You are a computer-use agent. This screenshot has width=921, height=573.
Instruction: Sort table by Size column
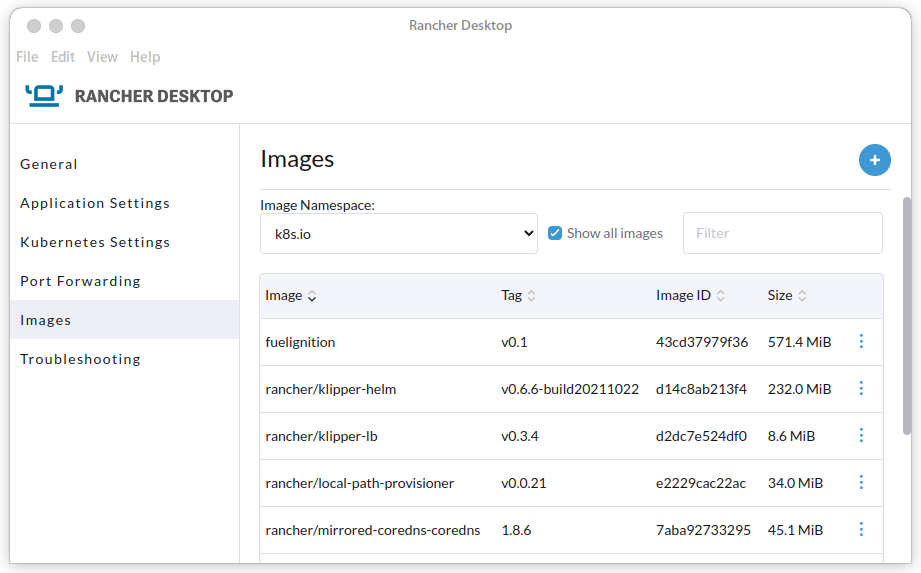(x=786, y=295)
